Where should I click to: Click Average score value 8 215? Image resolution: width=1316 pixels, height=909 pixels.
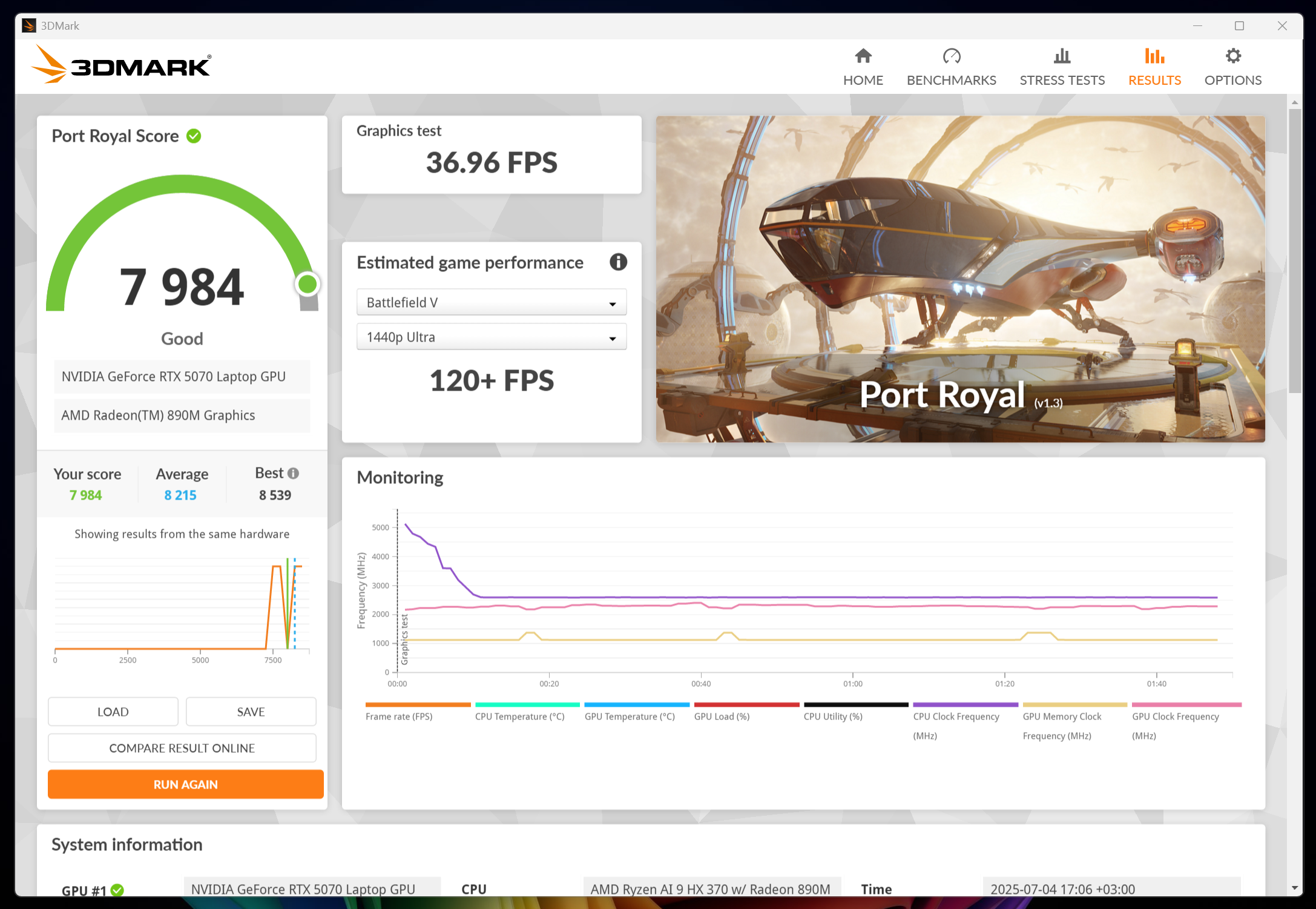point(180,495)
